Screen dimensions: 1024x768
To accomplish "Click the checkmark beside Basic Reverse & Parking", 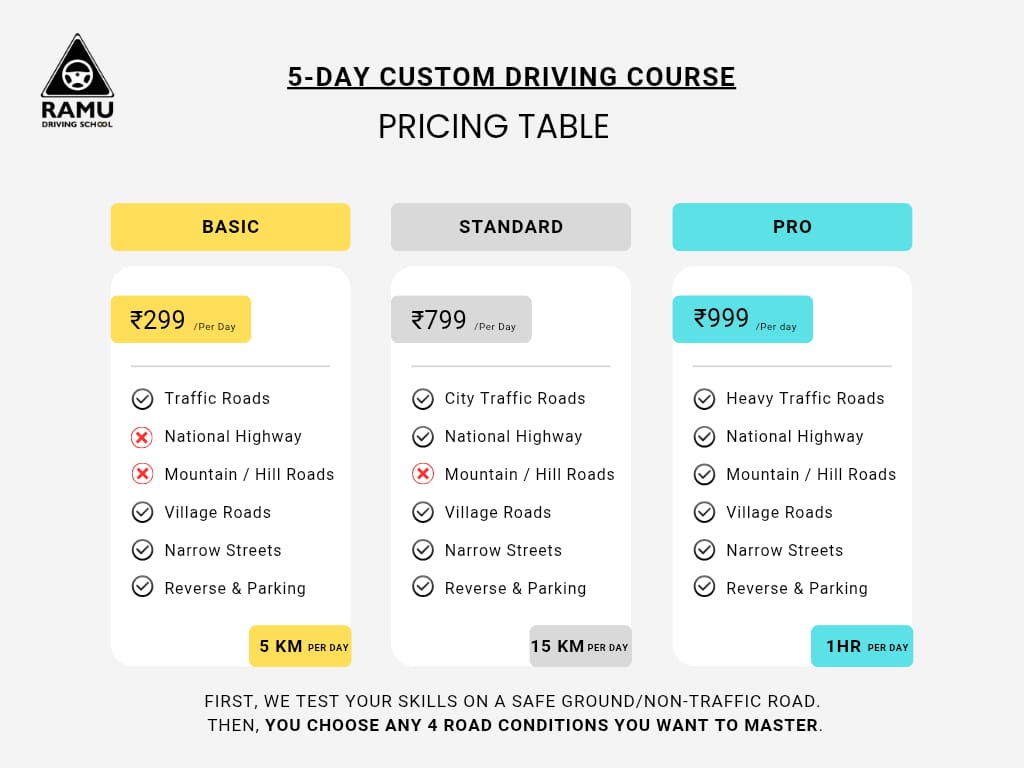I will point(142,587).
